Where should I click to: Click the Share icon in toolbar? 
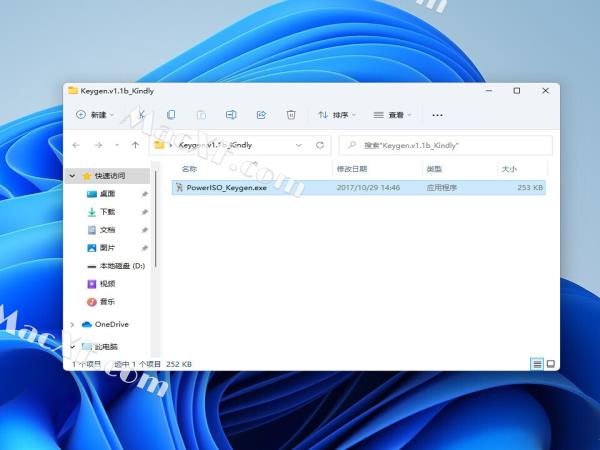coord(261,115)
